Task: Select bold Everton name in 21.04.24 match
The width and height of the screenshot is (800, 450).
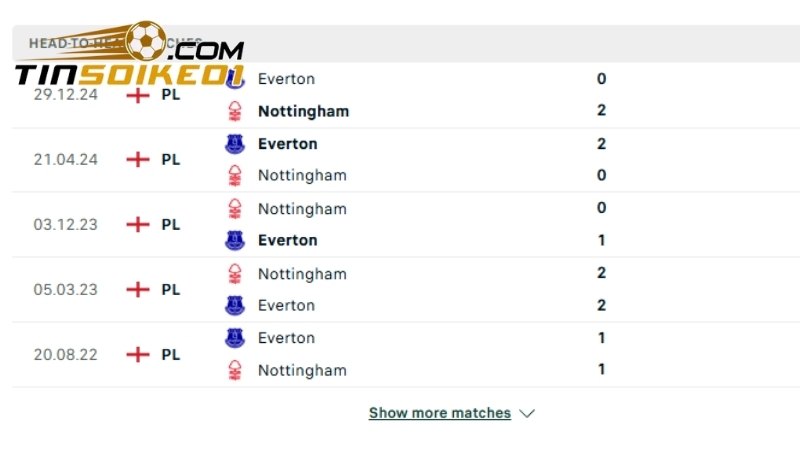Action: 287,144
